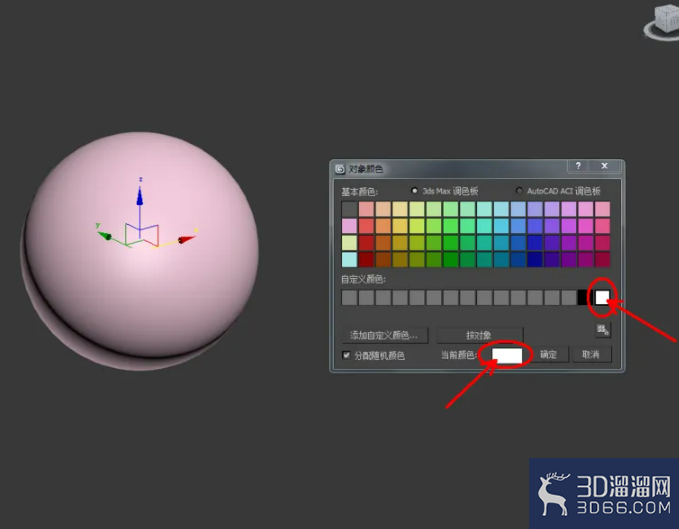
Task: Select the green Y axis arrow of gizmo
Action: coord(105,236)
